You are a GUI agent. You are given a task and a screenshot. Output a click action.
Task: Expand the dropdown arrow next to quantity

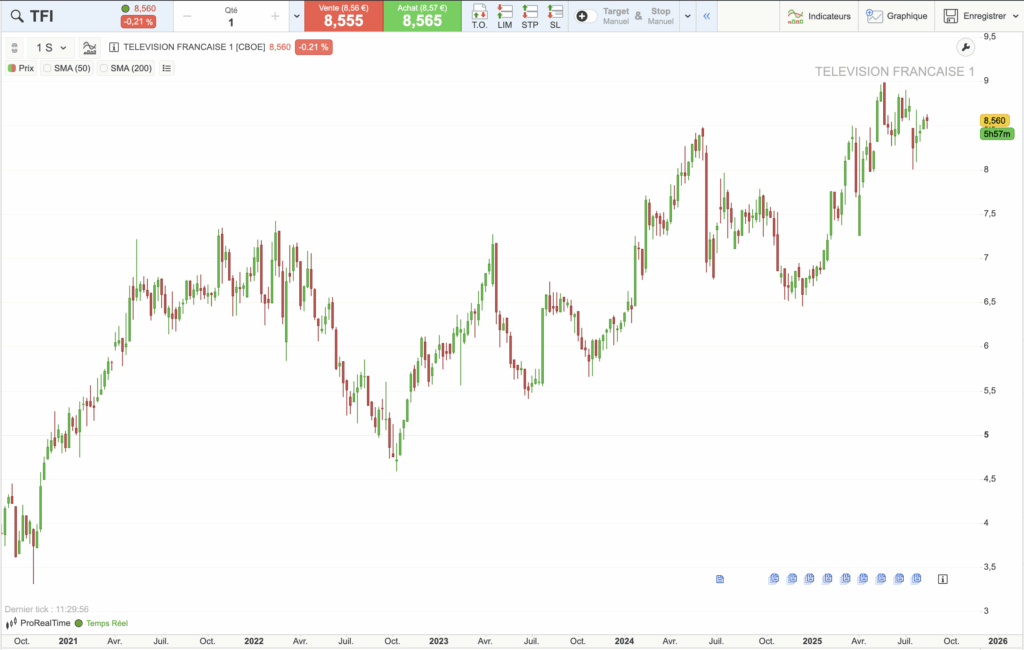pos(296,16)
